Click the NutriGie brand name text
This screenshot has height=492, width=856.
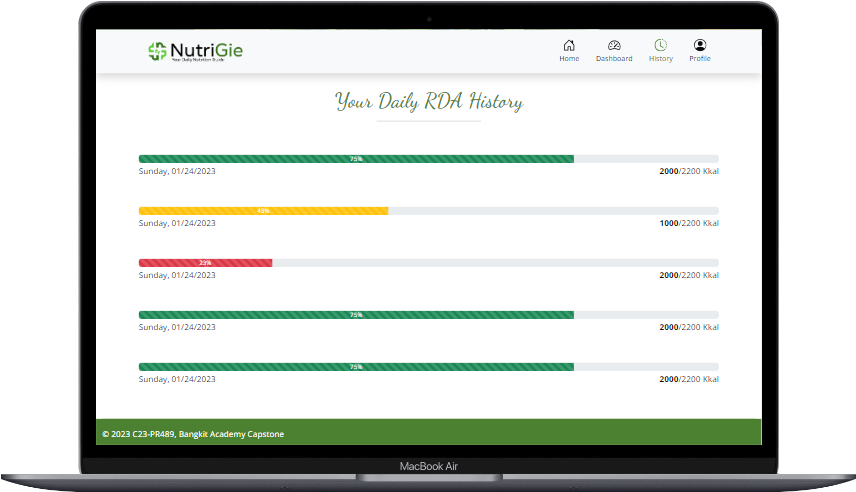pyautogui.click(x=206, y=50)
